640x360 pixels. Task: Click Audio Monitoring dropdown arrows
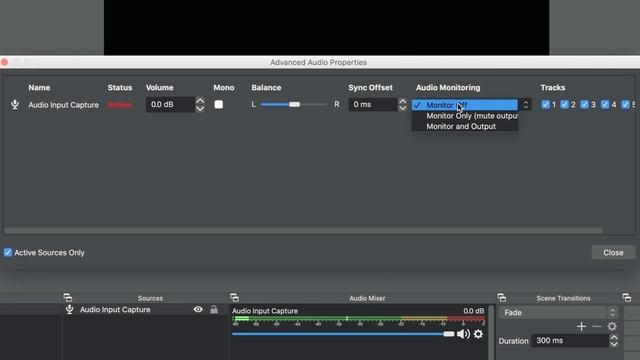[x=526, y=104]
